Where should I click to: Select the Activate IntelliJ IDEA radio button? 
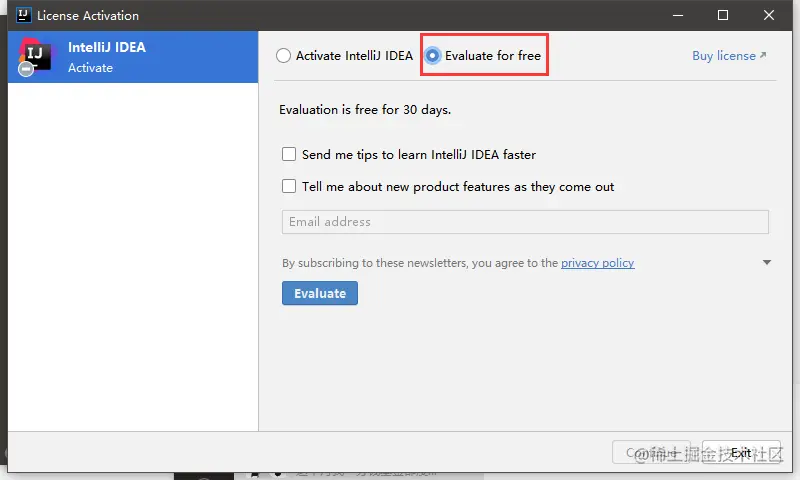(284, 55)
